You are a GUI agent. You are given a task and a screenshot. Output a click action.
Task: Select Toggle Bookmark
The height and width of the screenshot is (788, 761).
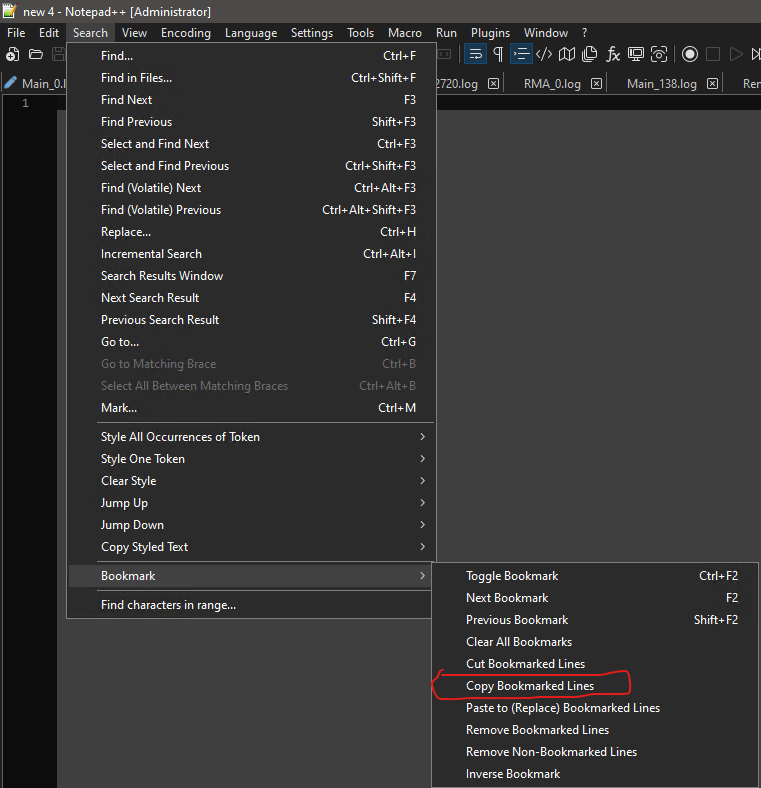click(595, 576)
